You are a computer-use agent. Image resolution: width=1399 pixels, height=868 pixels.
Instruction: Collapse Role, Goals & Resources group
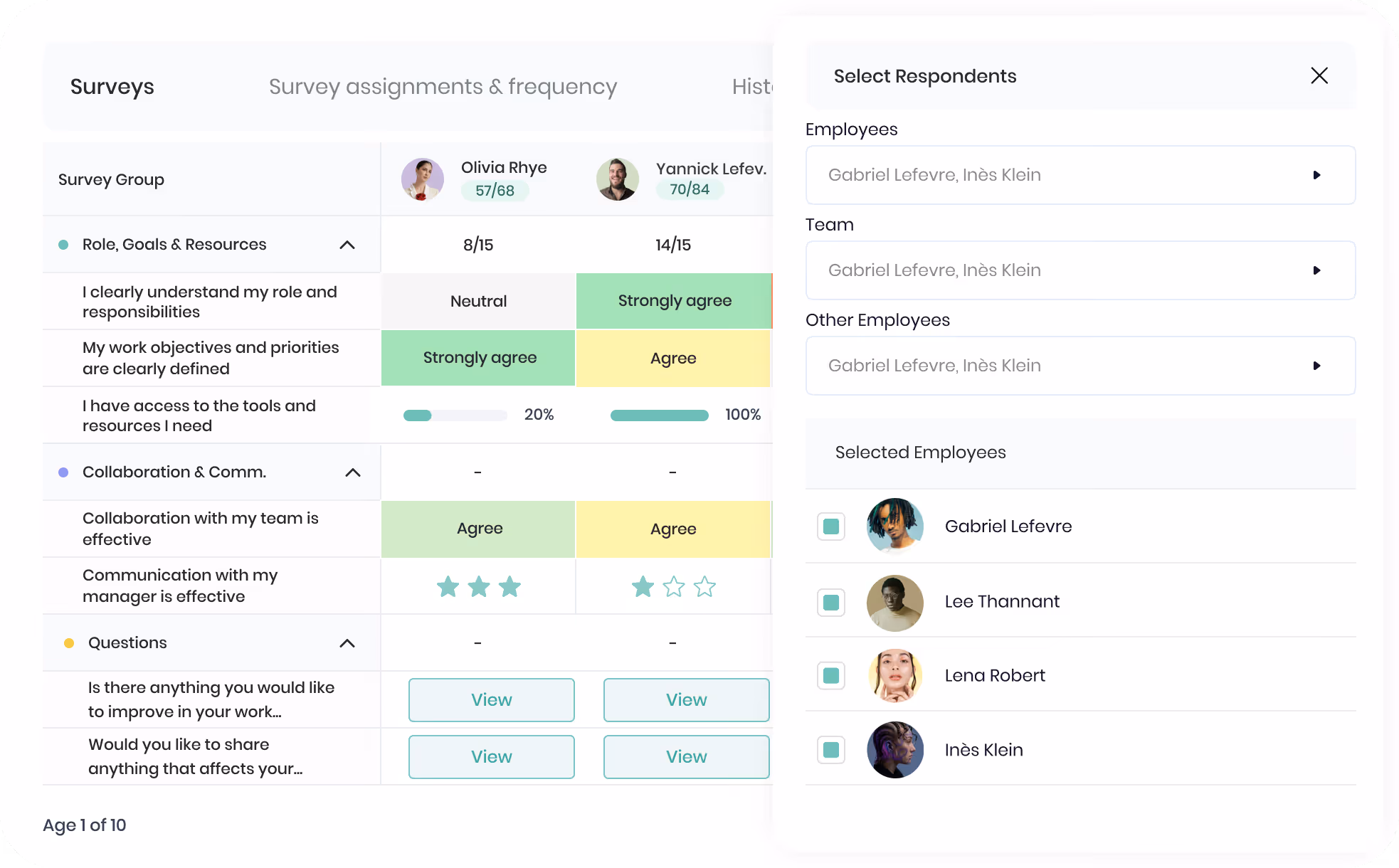point(347,245)
